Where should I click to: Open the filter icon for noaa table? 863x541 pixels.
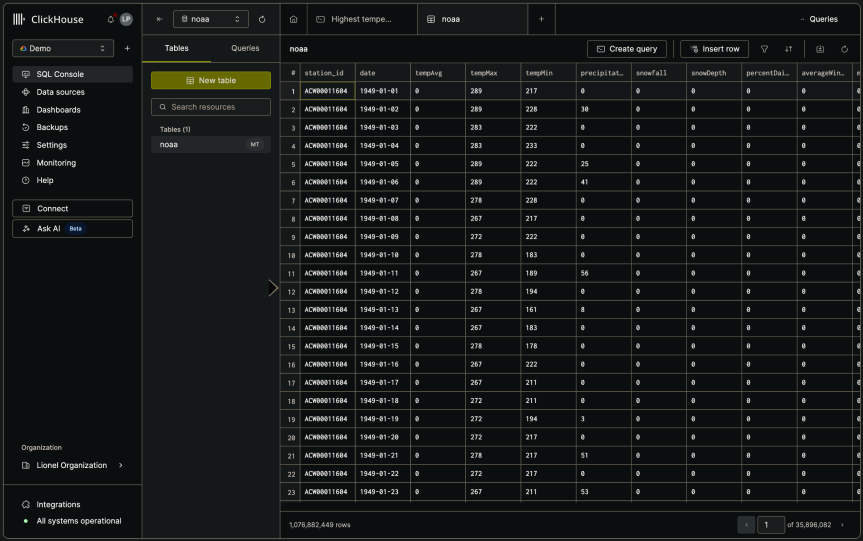click(x=764, y=49)
